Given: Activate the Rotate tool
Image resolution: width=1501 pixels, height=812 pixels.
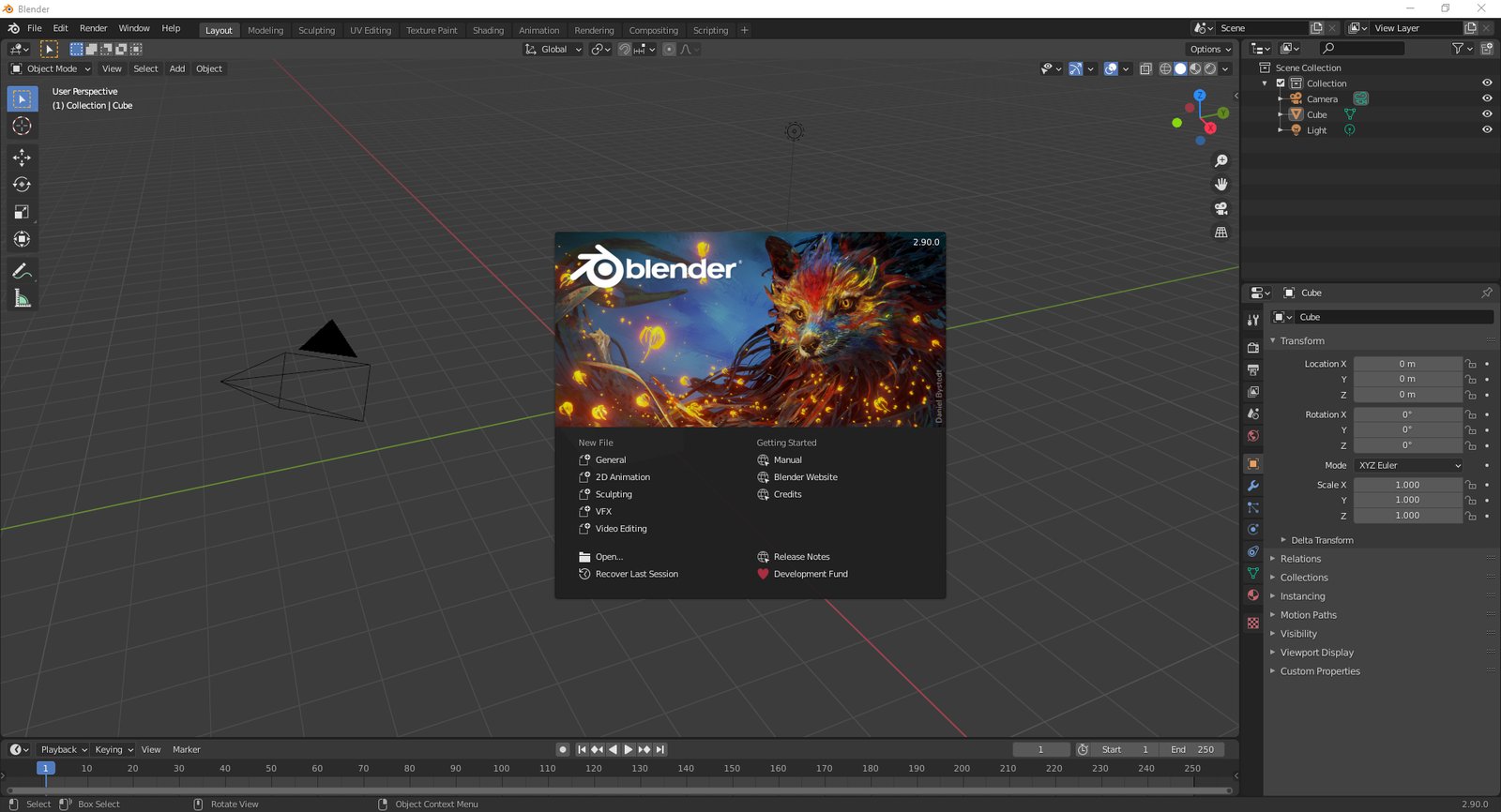Looking at the screenshot, I should click(x=22, y=185).
